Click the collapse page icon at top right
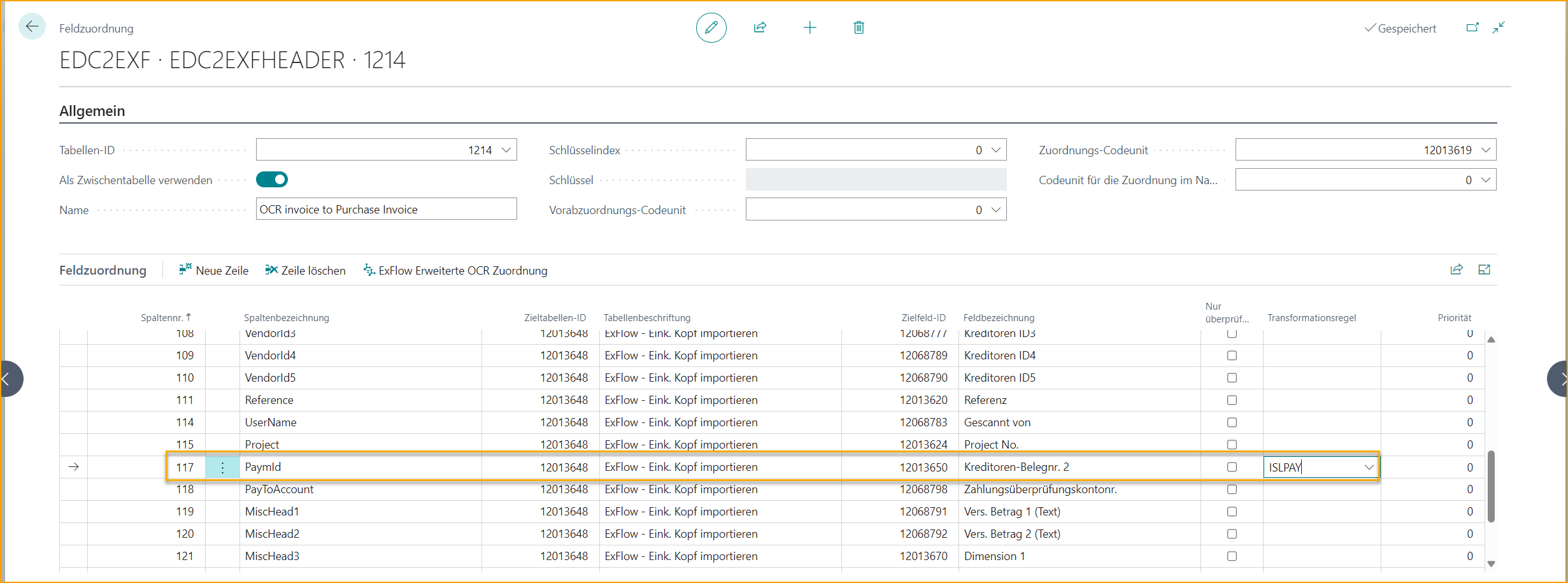Image resolution: width=1568 pixels, height=583 pixels. 1498,27
